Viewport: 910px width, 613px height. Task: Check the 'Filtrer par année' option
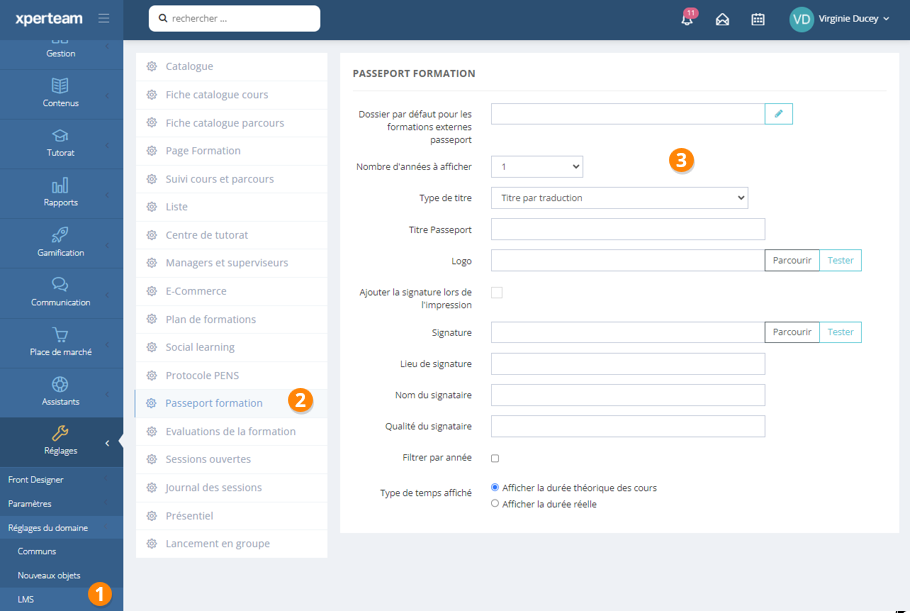(x=494, y=458)
